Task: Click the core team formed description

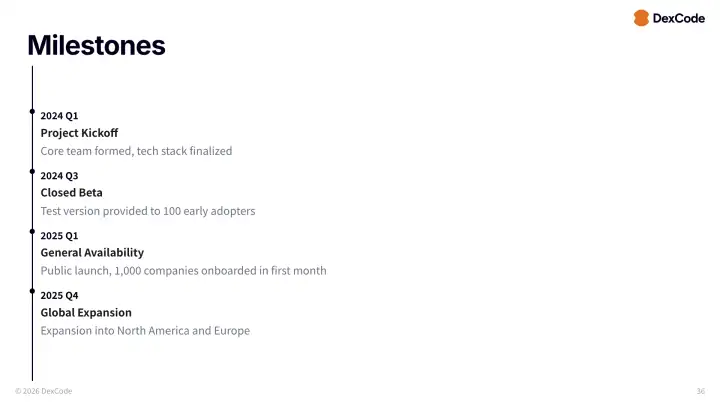Action: (136, 151)
